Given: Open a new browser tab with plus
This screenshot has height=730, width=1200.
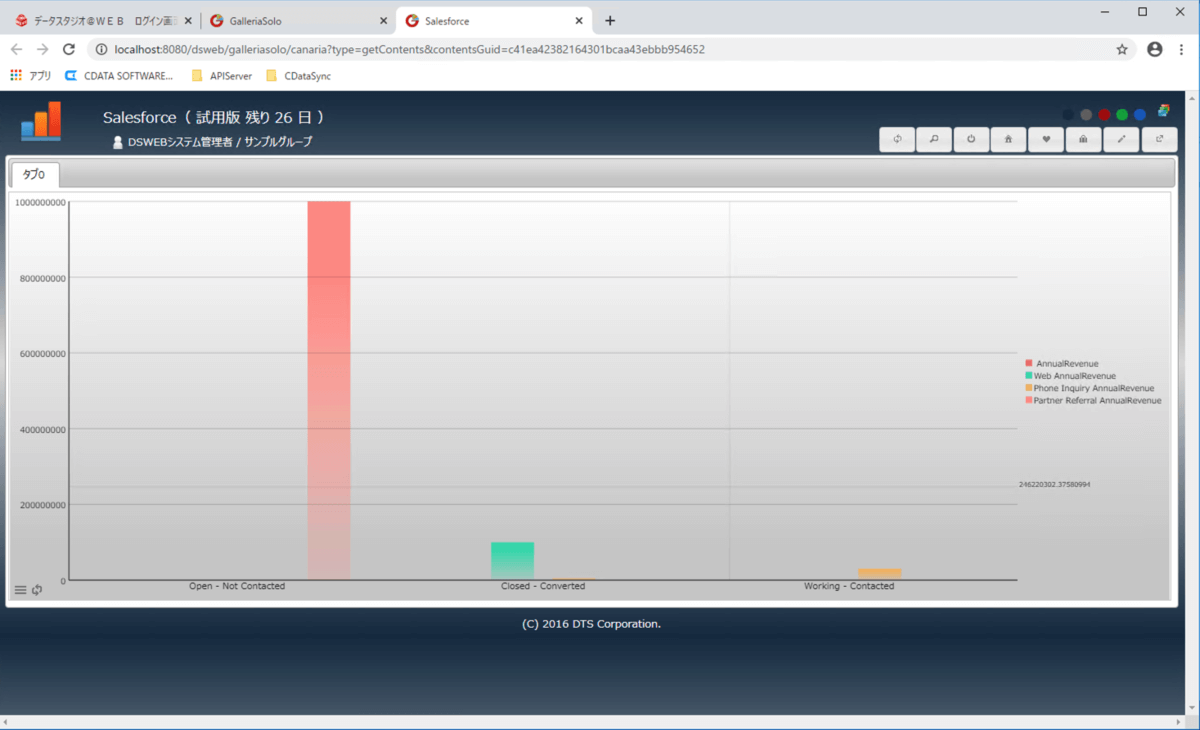Looking at the screenshot, I should (610, 20).
